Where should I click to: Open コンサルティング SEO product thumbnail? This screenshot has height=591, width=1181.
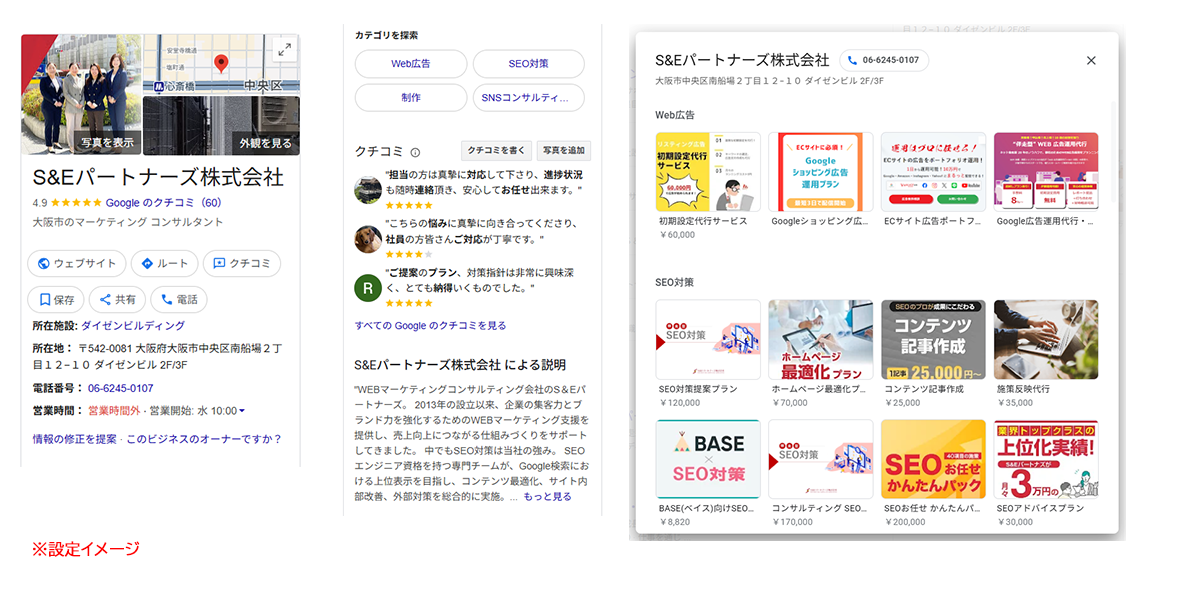coord(820,459)
